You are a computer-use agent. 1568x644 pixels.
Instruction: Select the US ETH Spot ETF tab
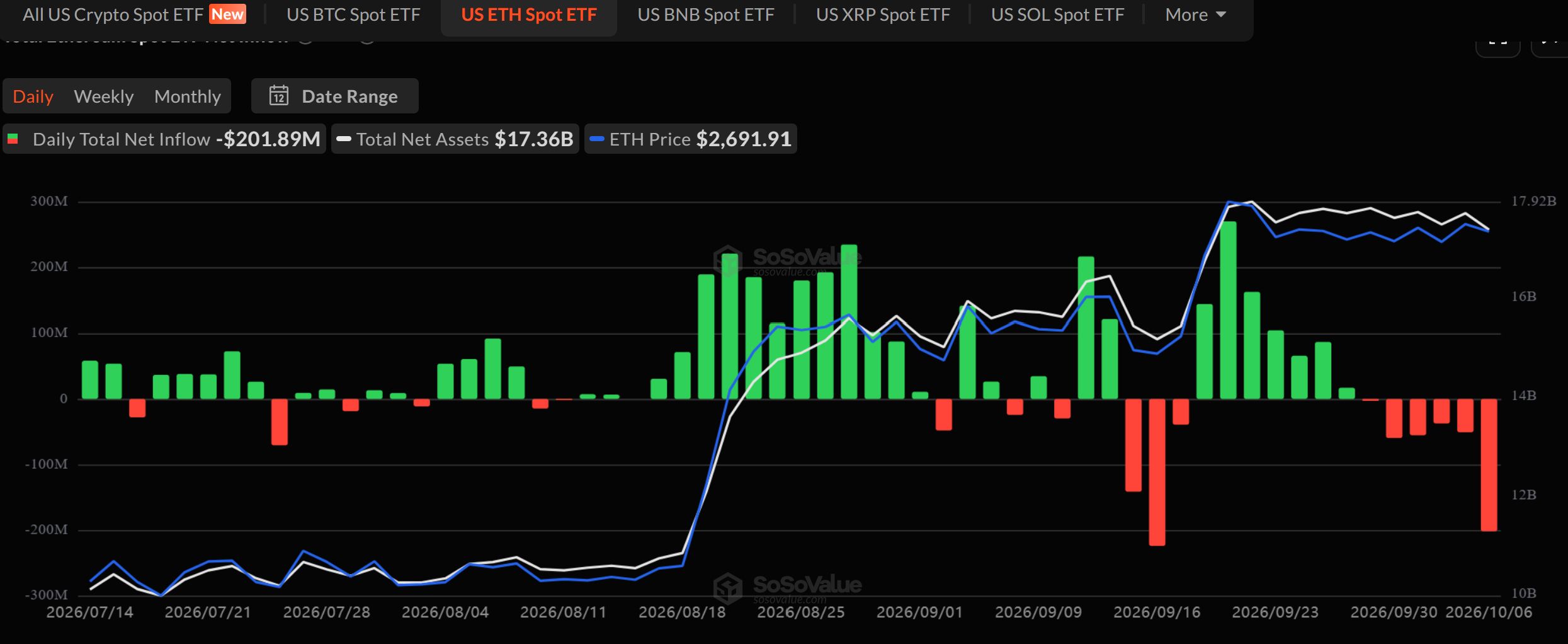click(529, 14)
